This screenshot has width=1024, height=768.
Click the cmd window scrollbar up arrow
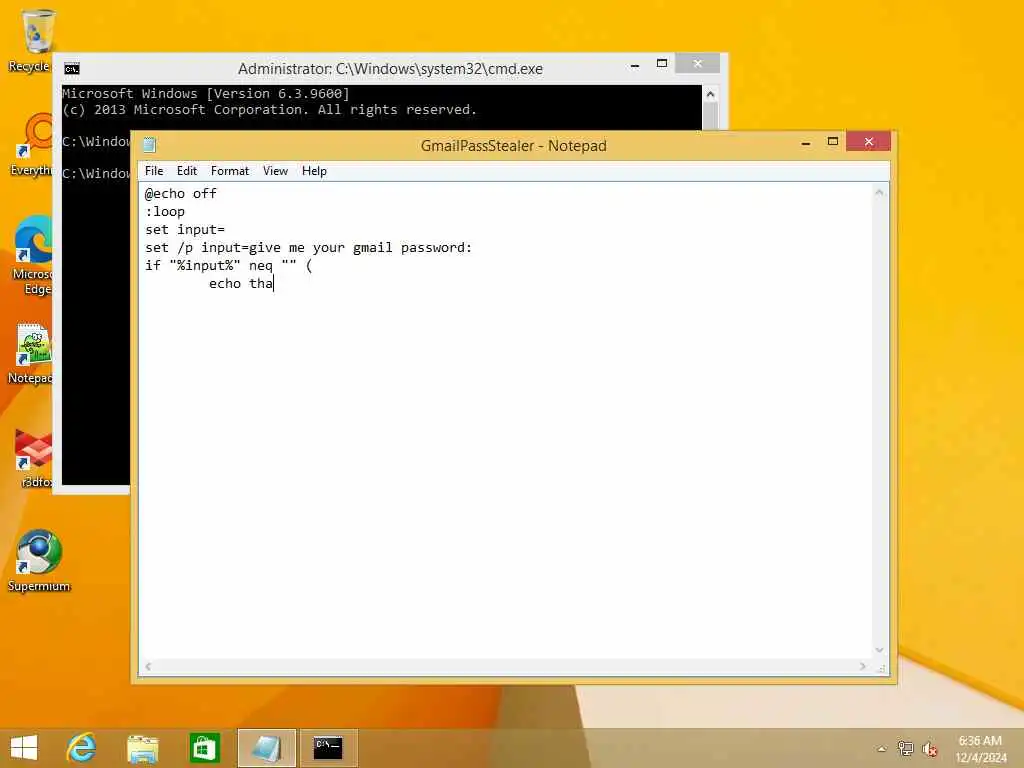[711, 95]
